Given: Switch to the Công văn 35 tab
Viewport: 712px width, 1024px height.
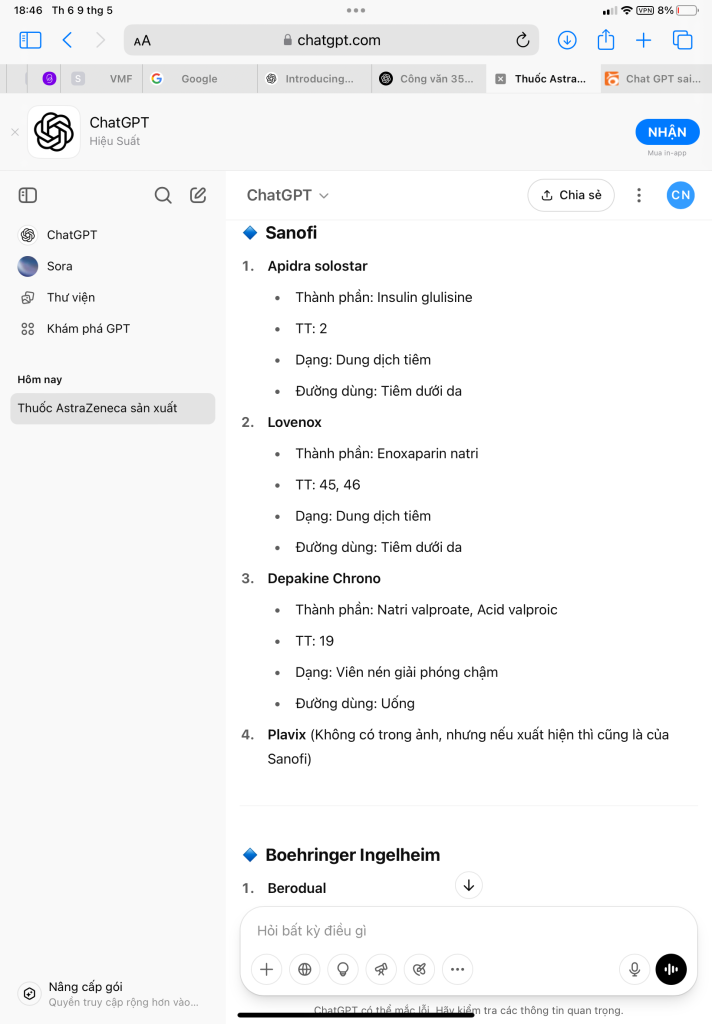Looking at the screenshot, I should (x=429, y=79).
